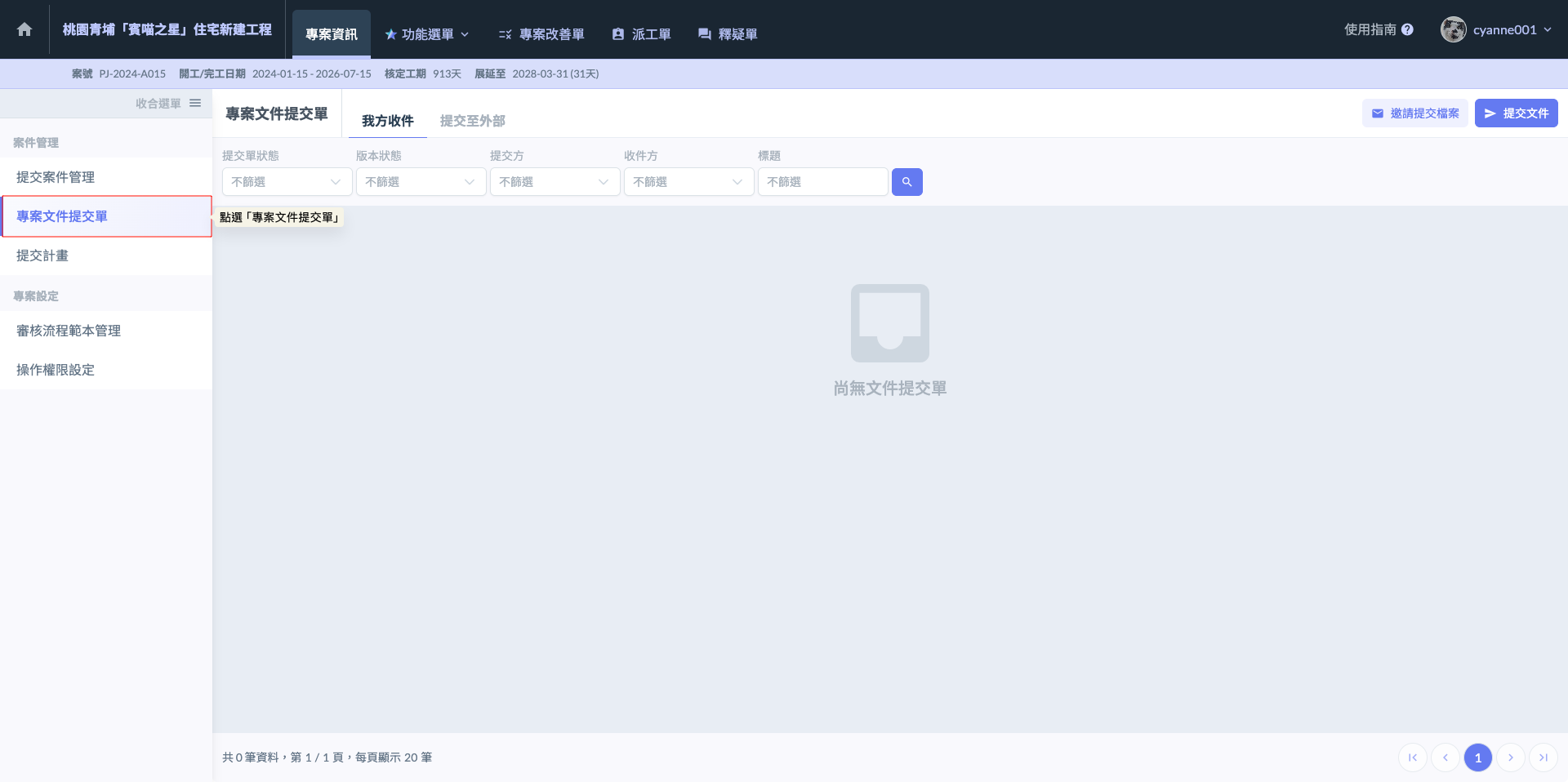This screenshot has height=782, width=1568.
Task: Click the 派工單 badge icon
Action: [618, 34]
